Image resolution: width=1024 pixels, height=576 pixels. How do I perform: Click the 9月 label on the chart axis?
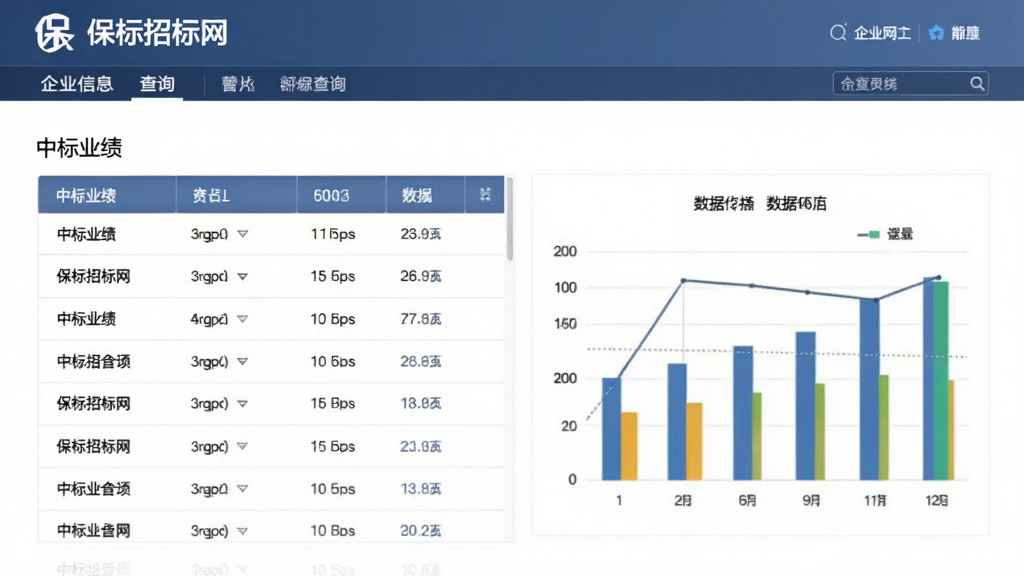(x=811, y=500)
